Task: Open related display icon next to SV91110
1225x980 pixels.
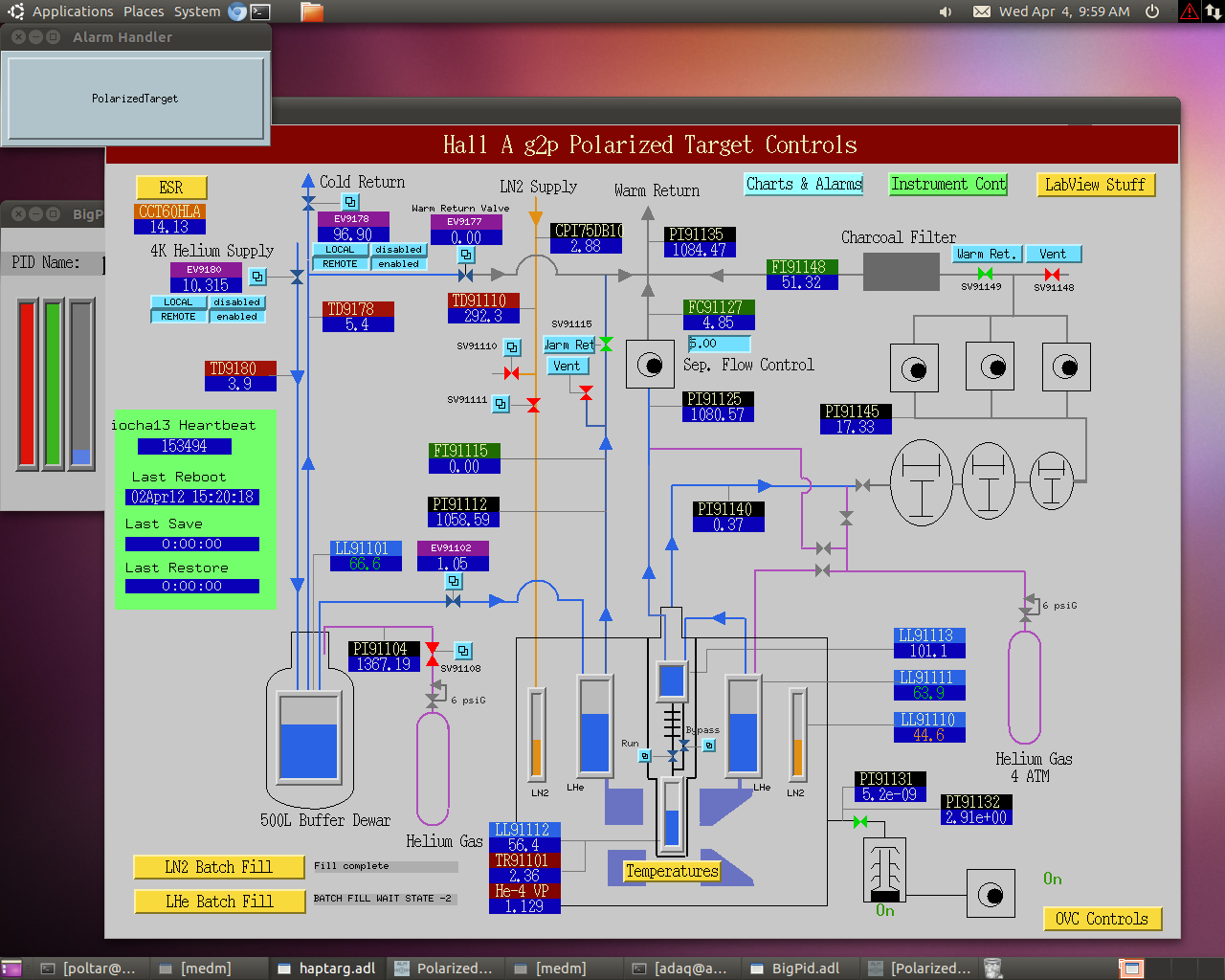Action: coord(512,347)
